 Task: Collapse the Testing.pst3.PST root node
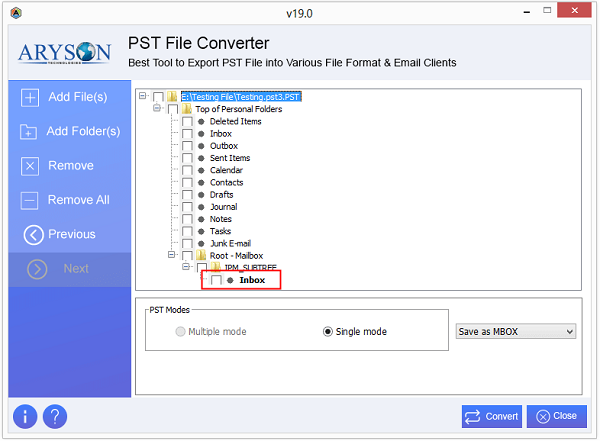[x=143, y=96]
